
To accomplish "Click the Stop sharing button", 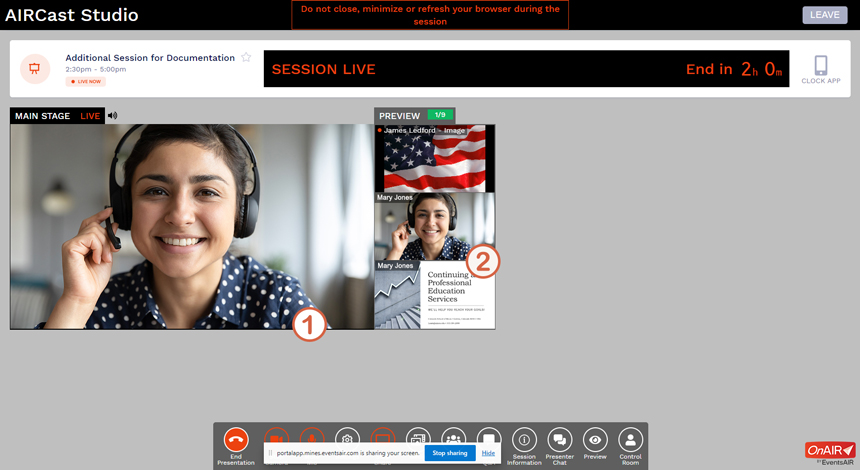I will point(450,453).
